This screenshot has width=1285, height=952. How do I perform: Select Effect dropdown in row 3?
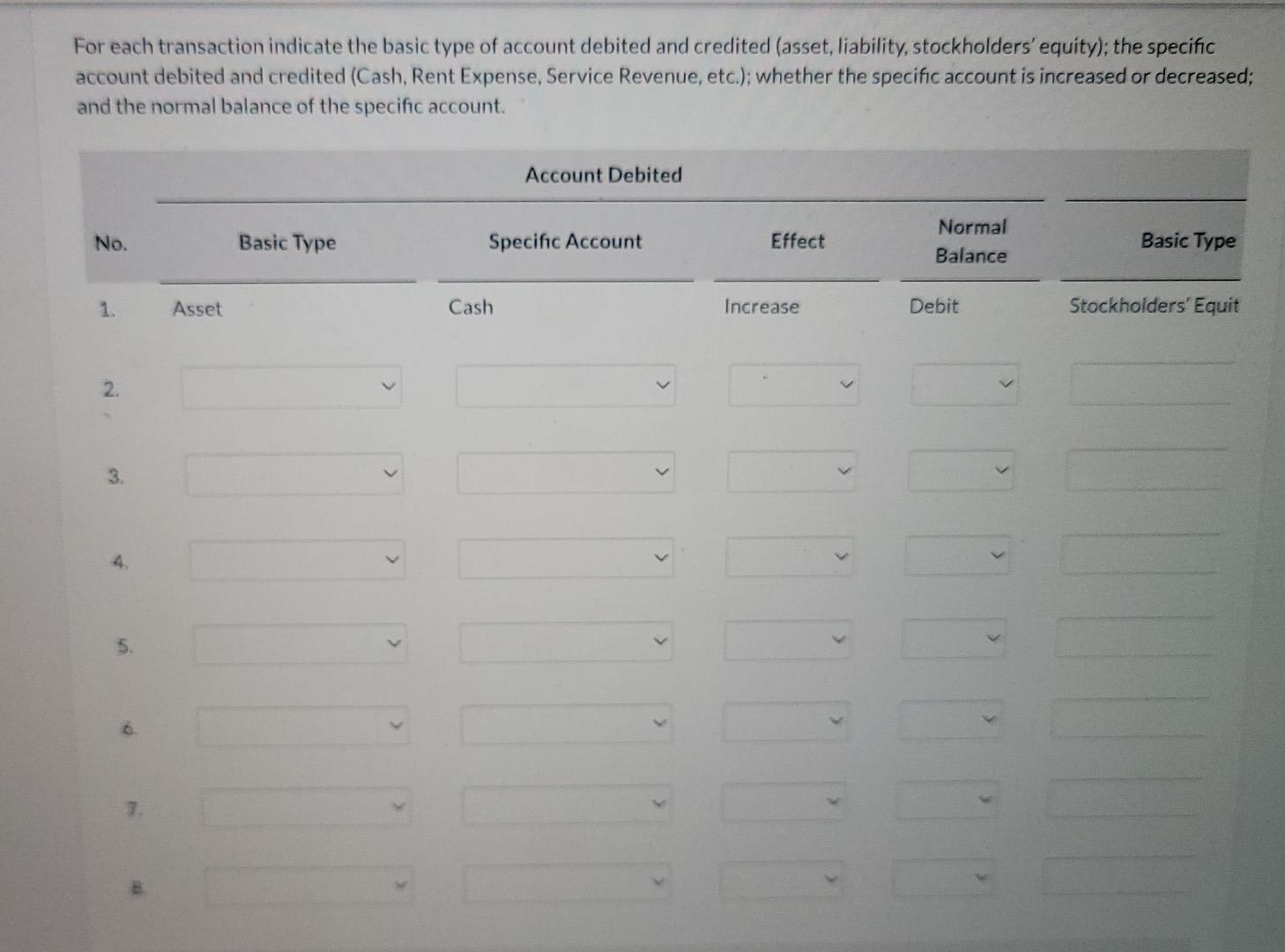point(791,472)
